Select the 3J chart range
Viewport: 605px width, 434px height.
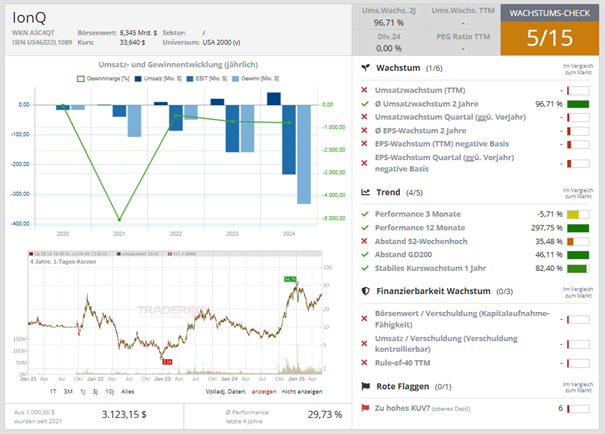point(95,392)
